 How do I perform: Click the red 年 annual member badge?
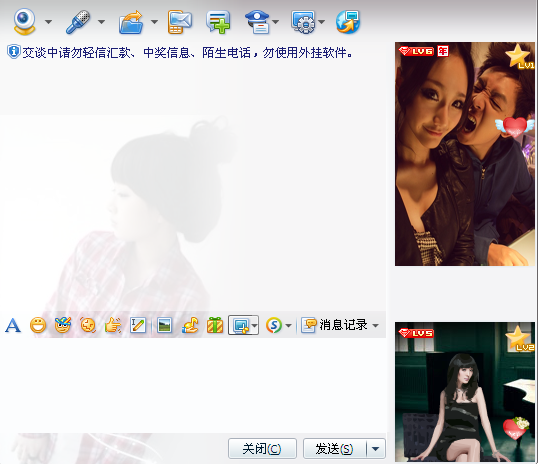pos(443,51)
